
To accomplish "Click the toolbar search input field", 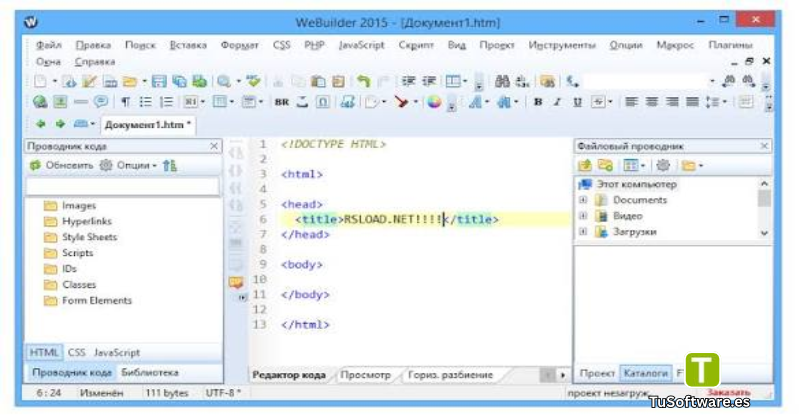I will click(x=645, y=82).
